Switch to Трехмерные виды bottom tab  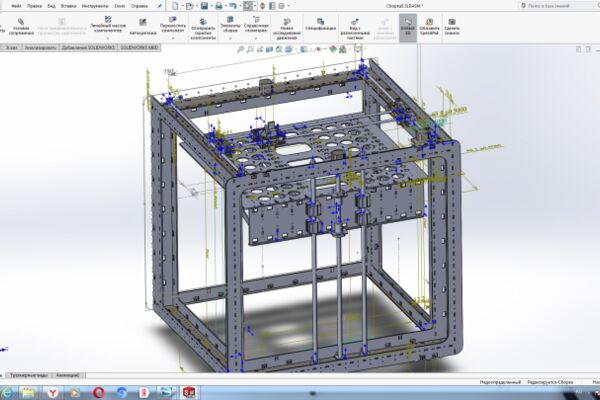point(29,376)
